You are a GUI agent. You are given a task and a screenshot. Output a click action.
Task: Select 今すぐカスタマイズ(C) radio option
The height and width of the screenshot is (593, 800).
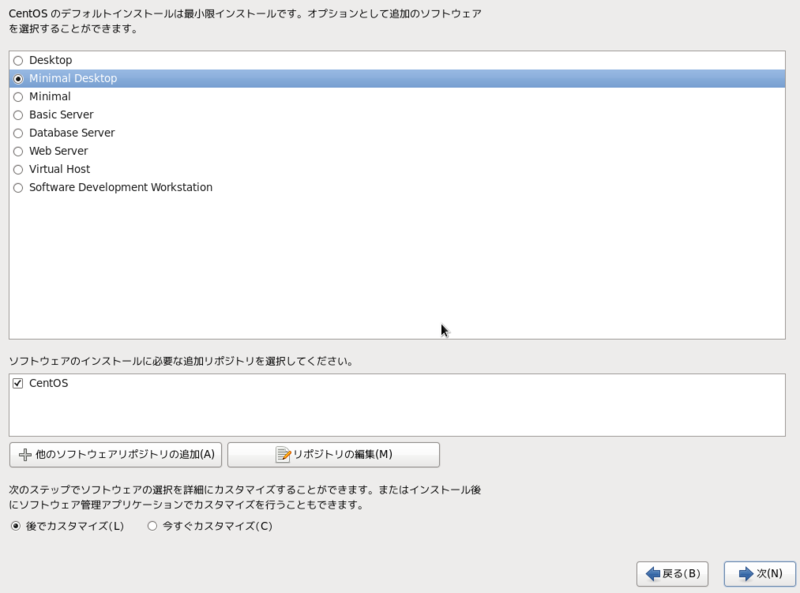[x=152, y=526]
